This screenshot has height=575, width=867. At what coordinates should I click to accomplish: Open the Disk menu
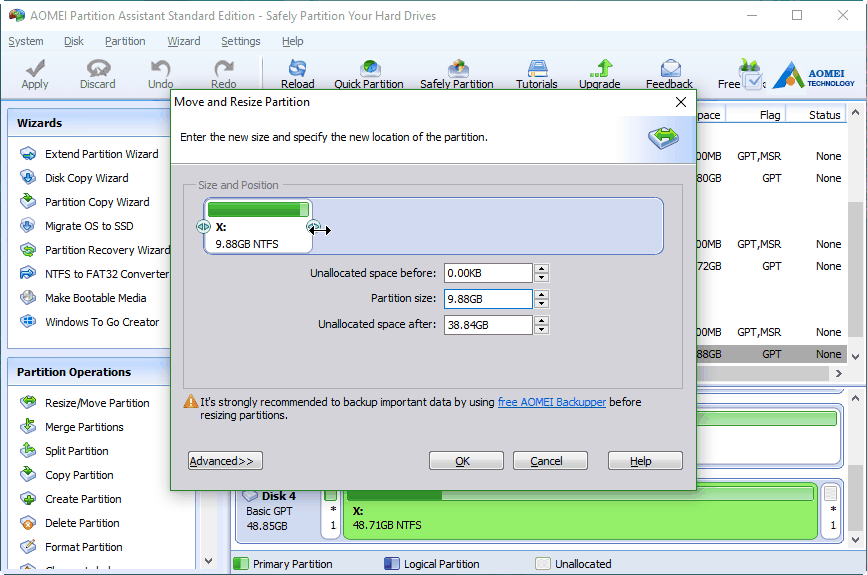(x=74, y=41)
